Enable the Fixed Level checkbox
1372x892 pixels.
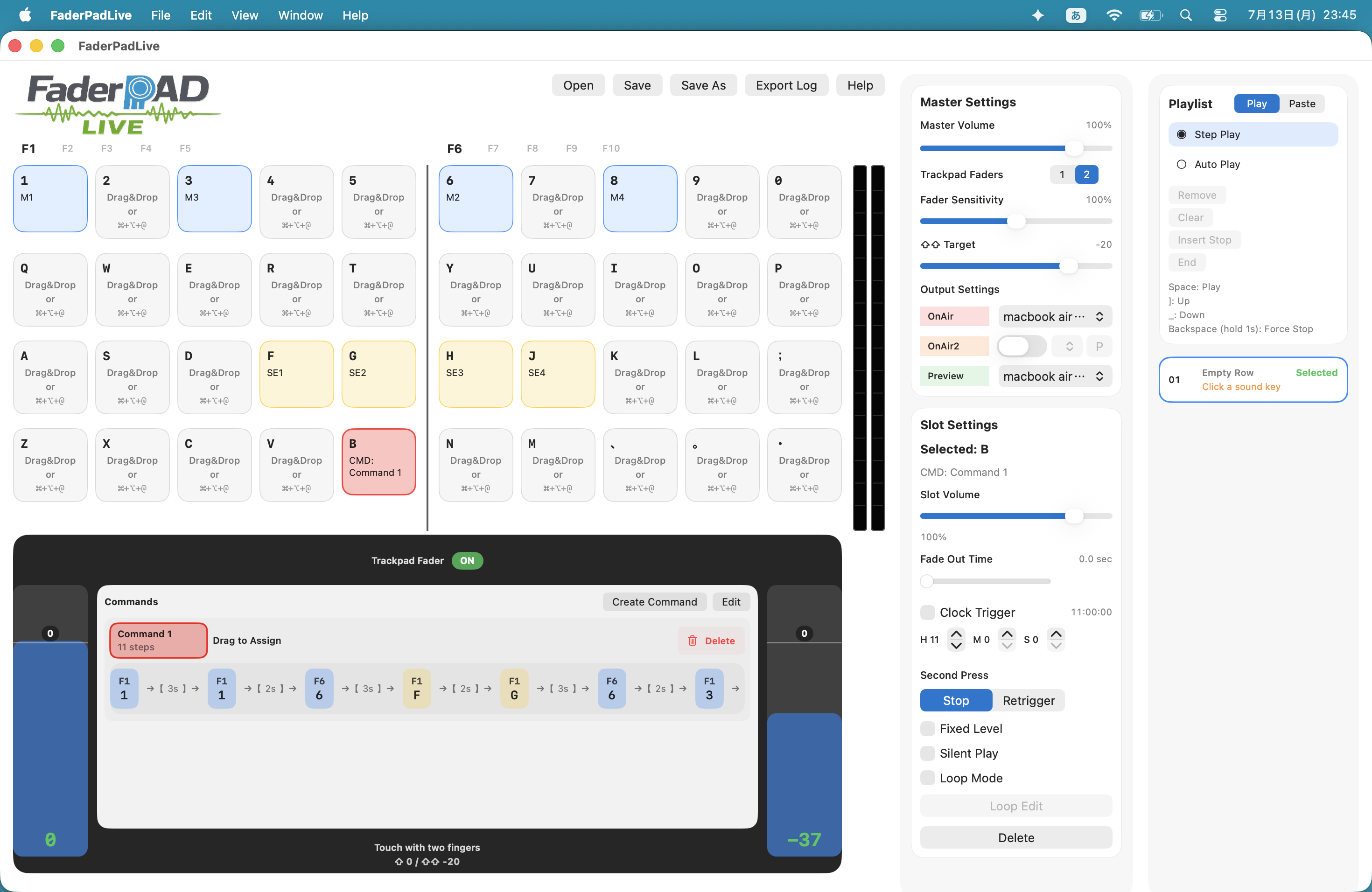[x=928, y=728]
